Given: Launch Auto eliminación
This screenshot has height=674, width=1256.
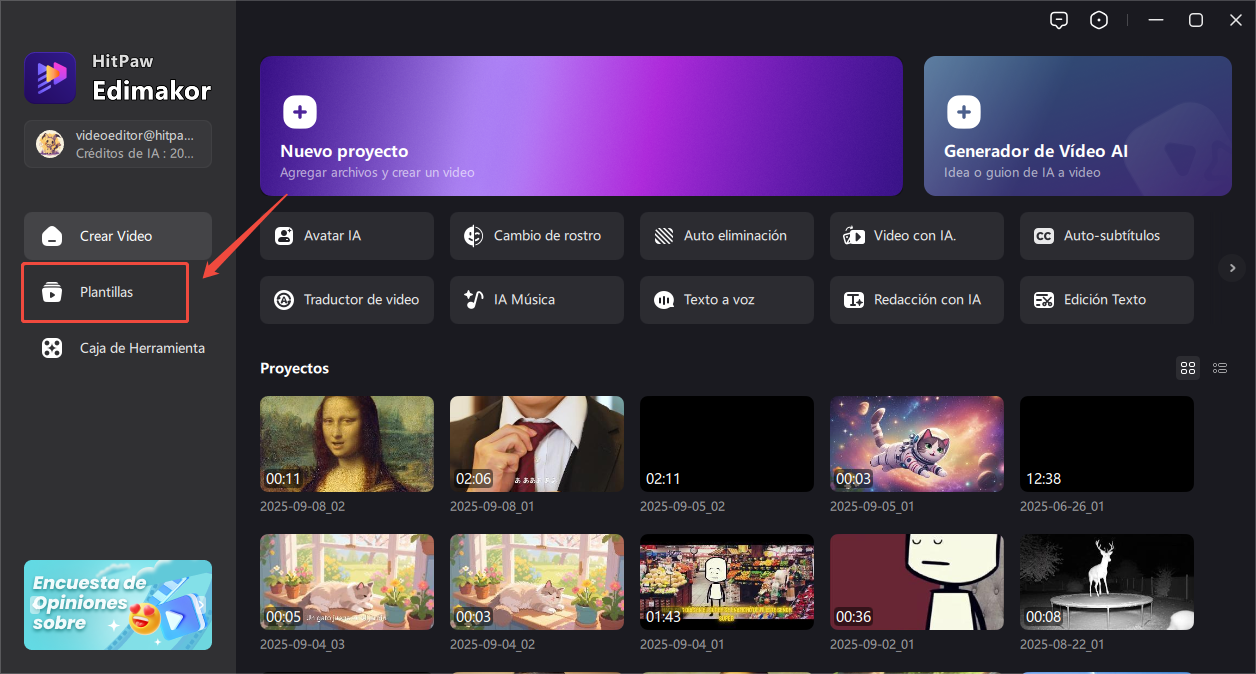Looking at the screenshot, I should coord(726,235).
